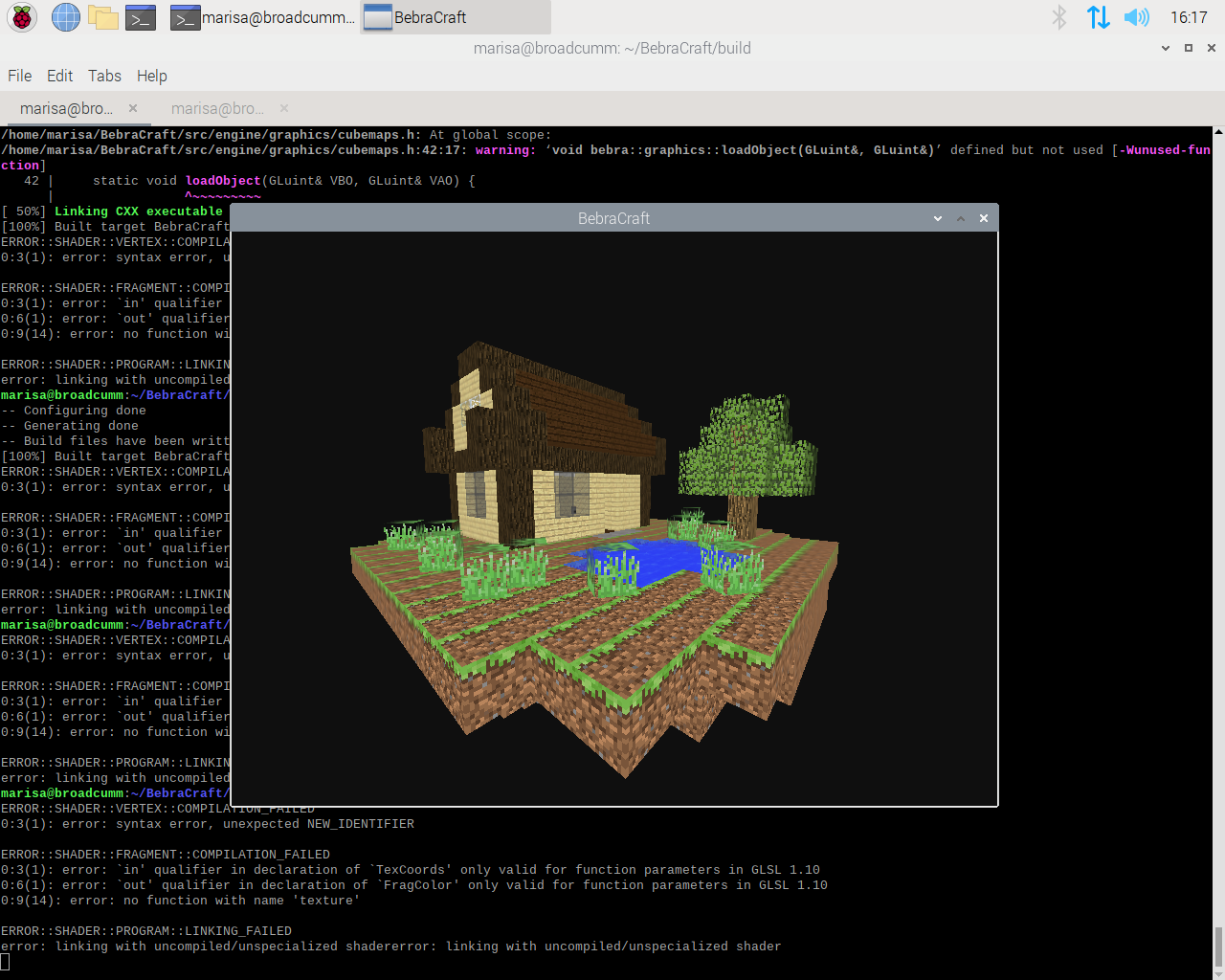Click the Bluetooth status icon in the tray

pyautogui.click(x=1060, y=17)
